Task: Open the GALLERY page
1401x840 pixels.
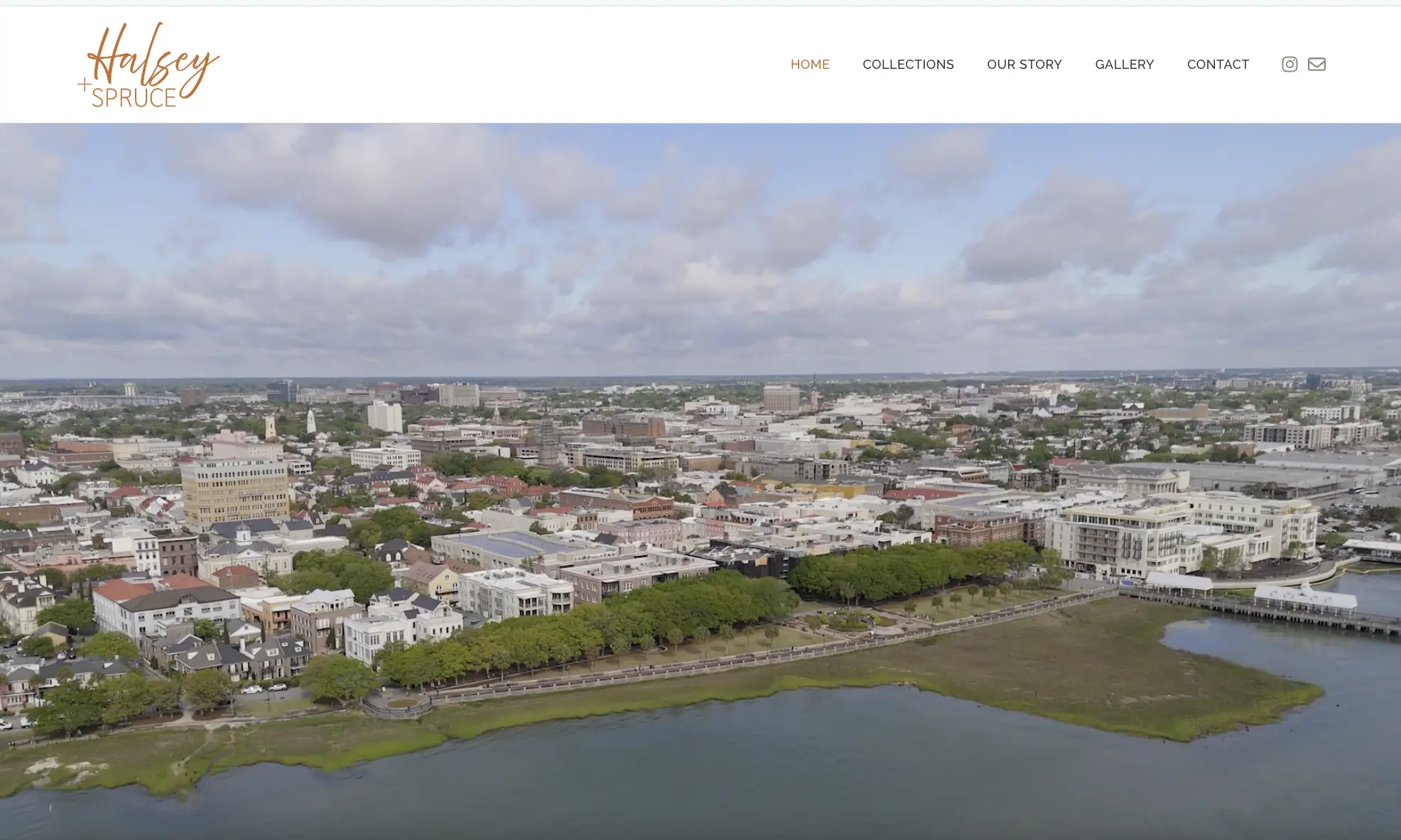Action: (1124, 65)
